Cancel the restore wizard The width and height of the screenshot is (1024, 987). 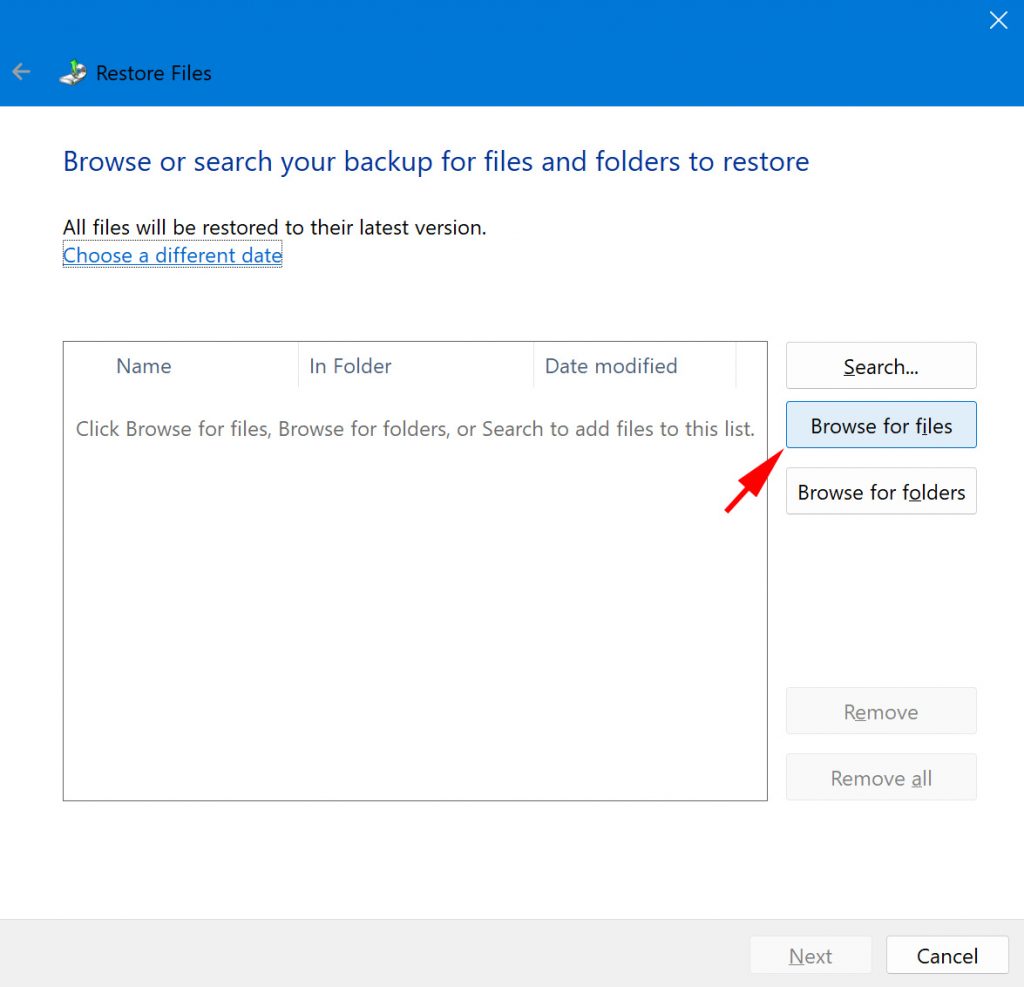click(x=946, y=955)
